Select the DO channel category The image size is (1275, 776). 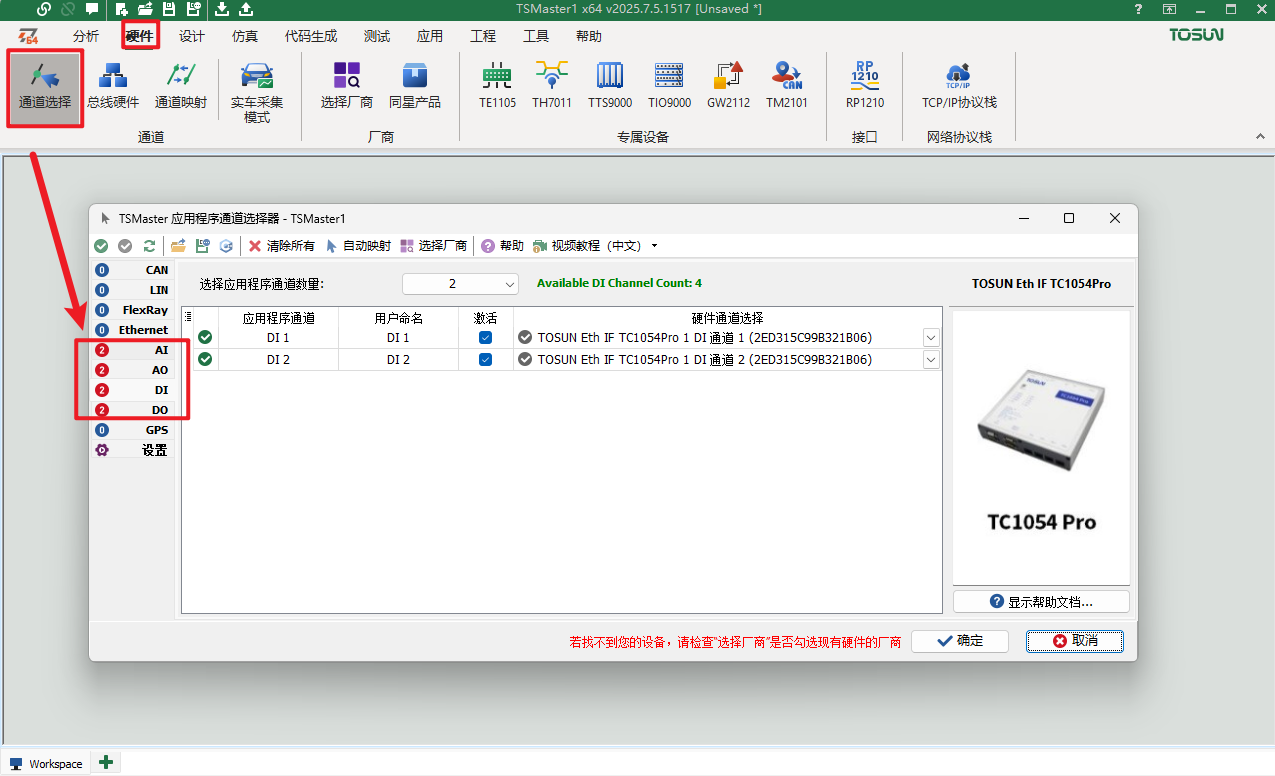[x=132, y=410]
